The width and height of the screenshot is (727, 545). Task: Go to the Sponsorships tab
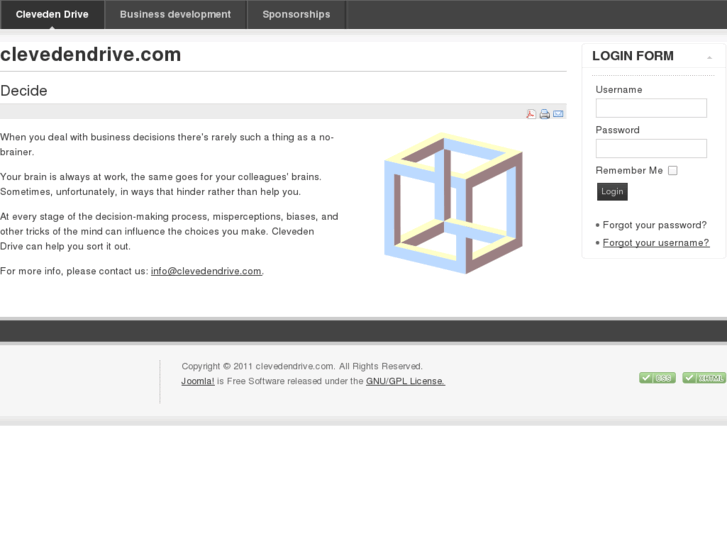(x=296, y=14)
